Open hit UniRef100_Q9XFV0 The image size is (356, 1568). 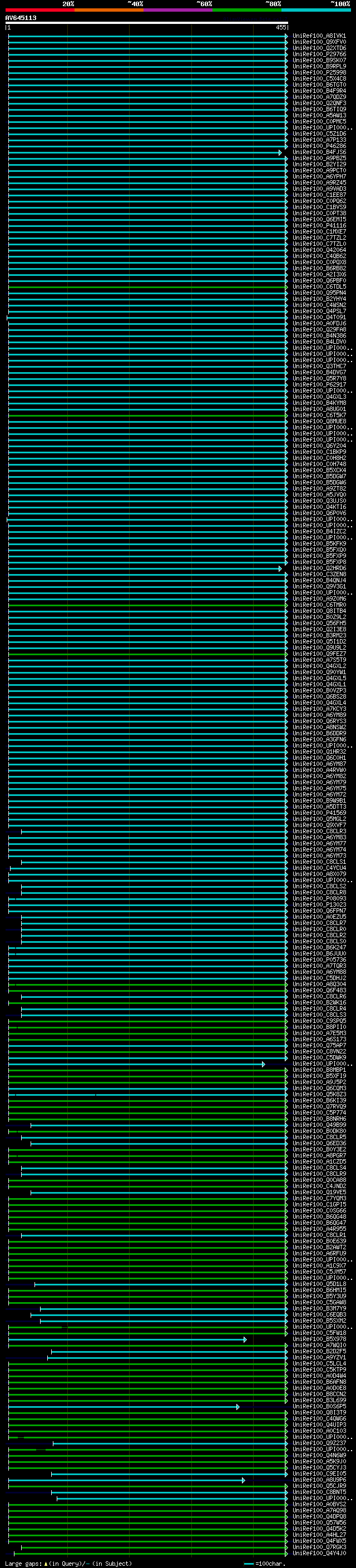[319, 42]
